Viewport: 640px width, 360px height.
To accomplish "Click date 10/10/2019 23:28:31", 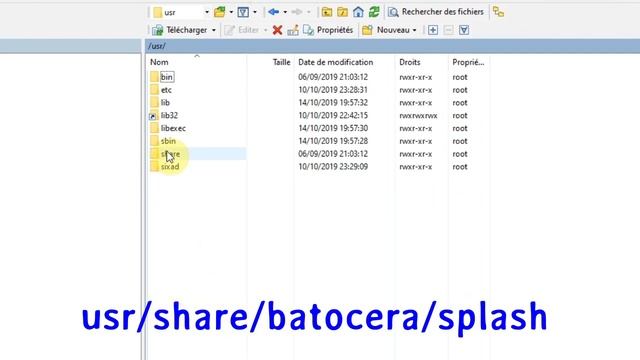I will click(333, 90).
